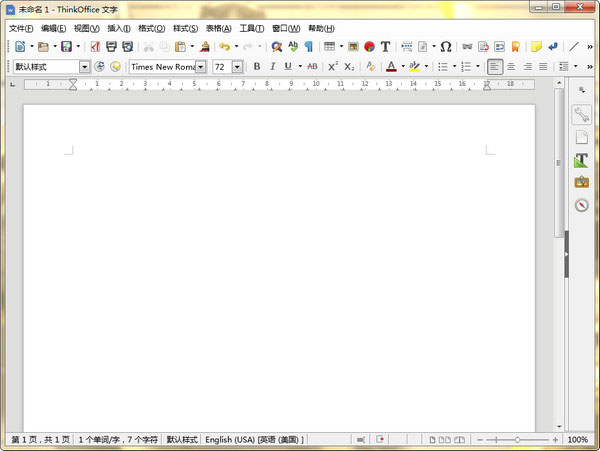This screenshot has width=600, height=451.
Task: Click English (USA) language status
Action: coord(254,440)
